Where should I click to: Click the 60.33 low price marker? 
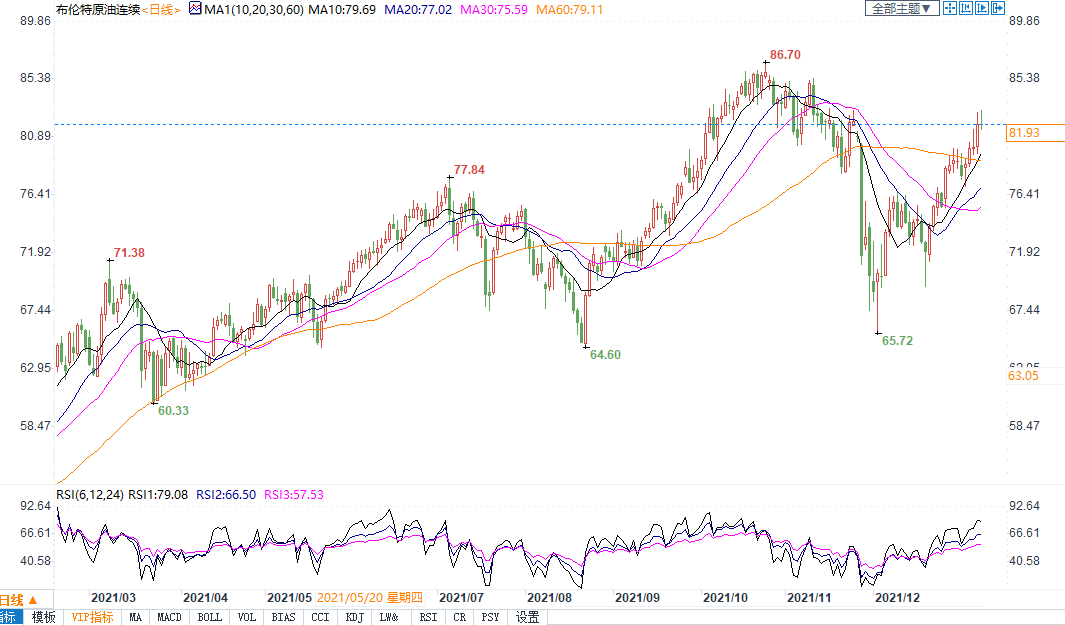pos(173,410)
